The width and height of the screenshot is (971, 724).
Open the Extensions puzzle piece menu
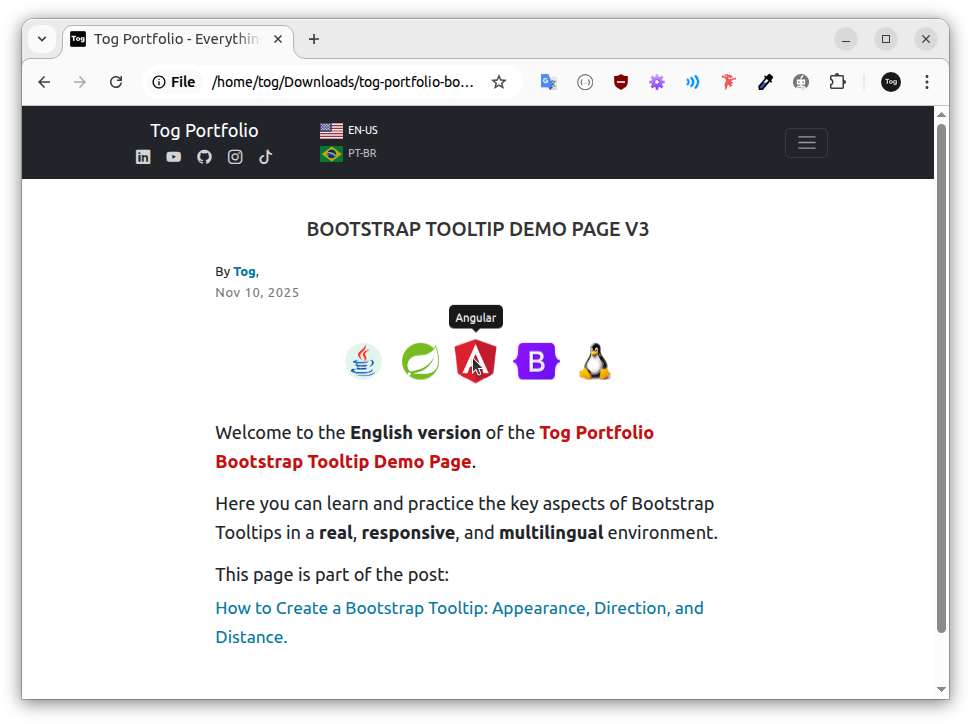point(837,82)
